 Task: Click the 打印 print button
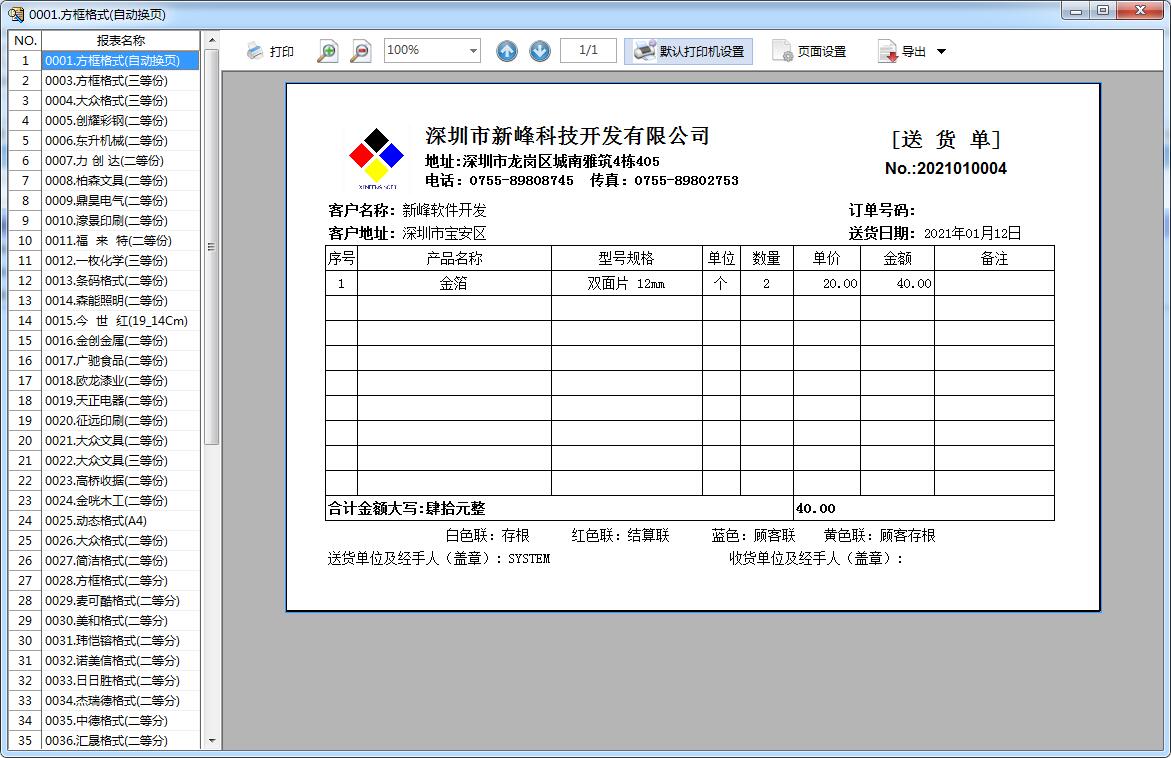click(270, 51)
